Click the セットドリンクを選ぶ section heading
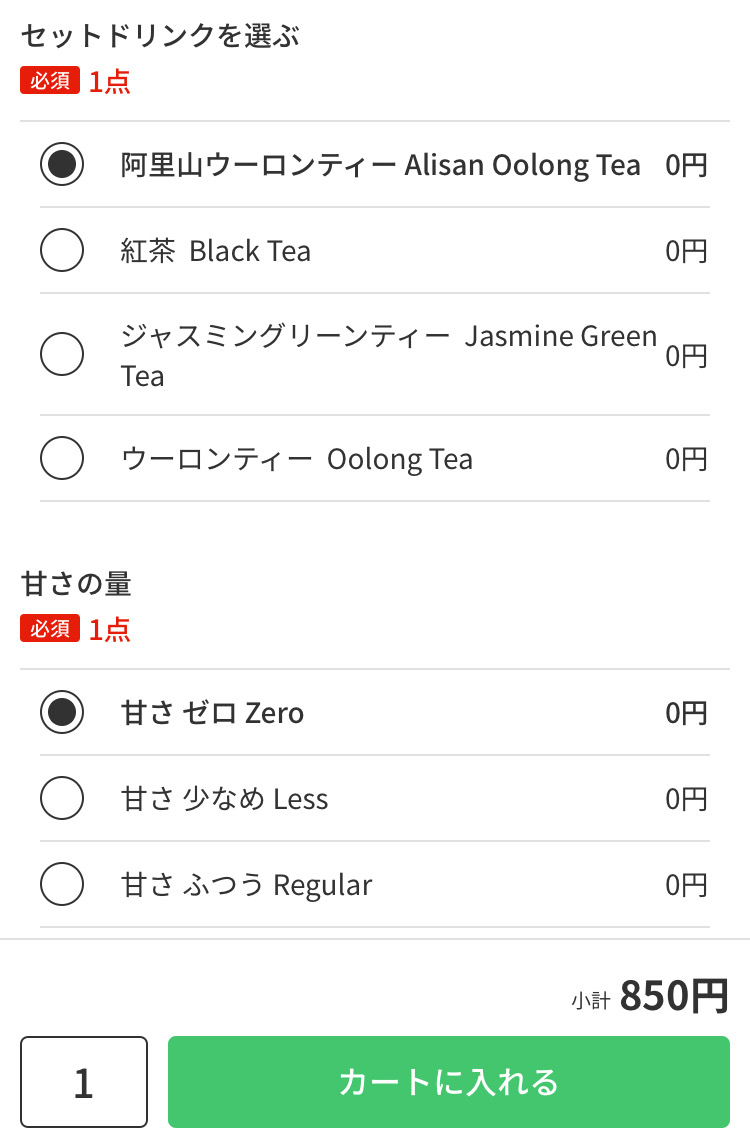 click(x=160, y=37)
